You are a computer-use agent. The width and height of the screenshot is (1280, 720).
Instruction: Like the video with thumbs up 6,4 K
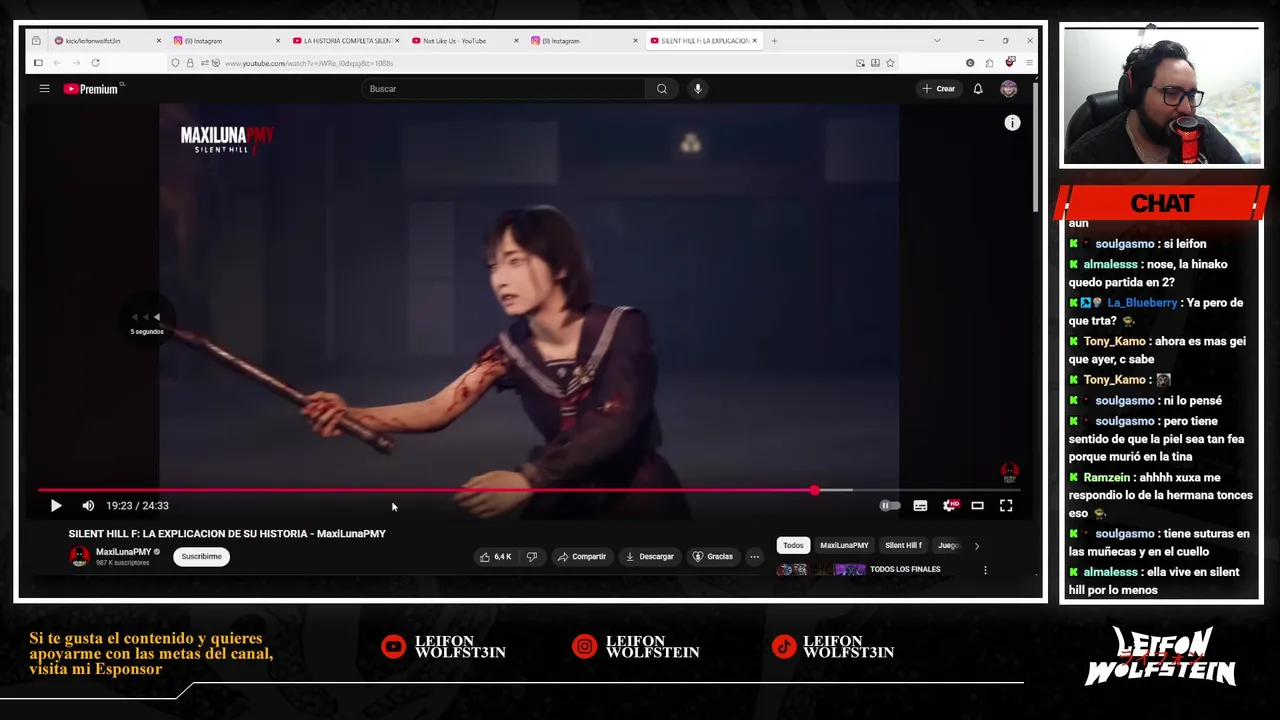(496, 557)
